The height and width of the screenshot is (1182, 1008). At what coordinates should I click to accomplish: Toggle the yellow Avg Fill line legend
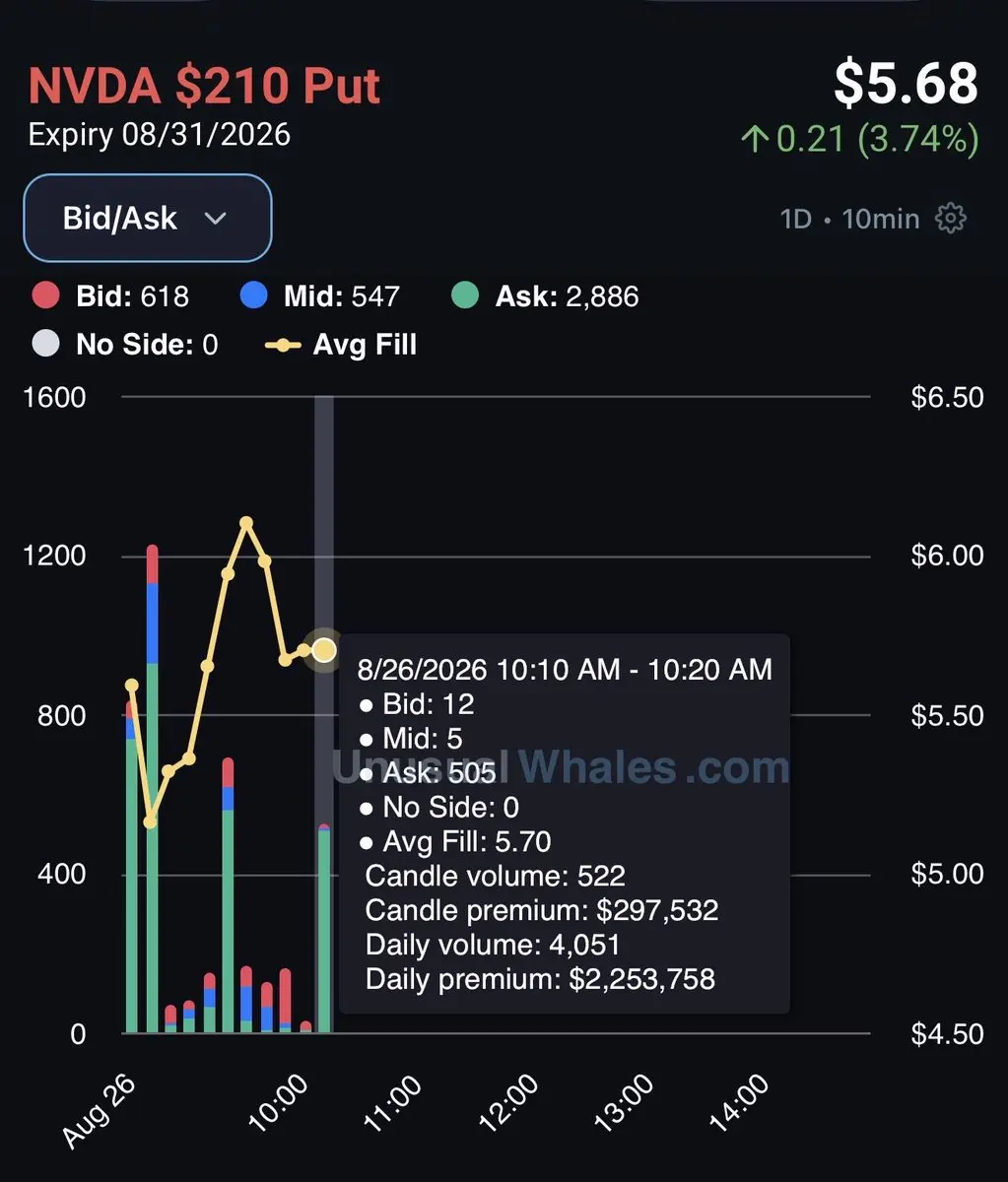[283, 345]
